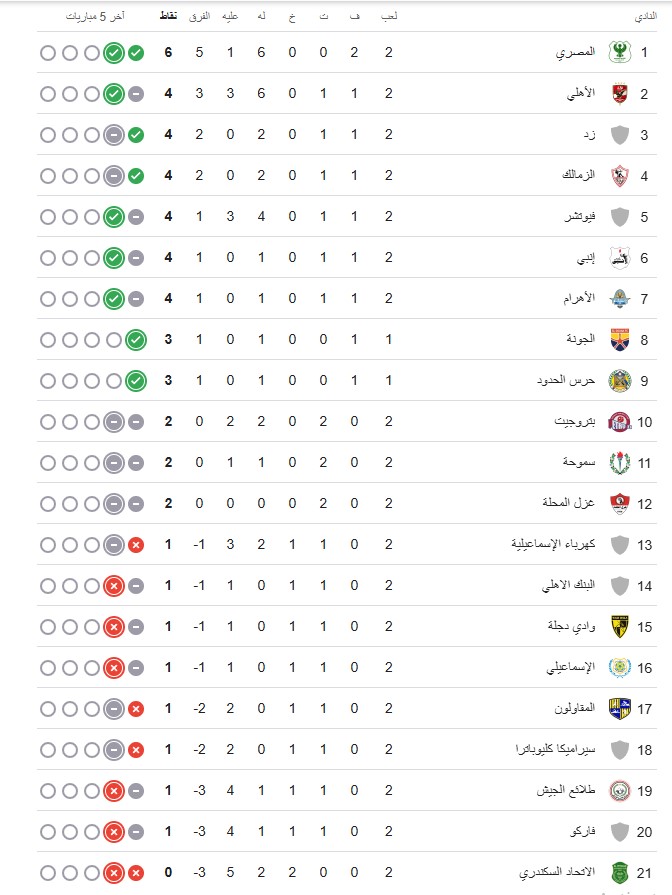Open الإسماعيلي team name link
This screenshot has width=672, height=895.
[x=571, y=667]
